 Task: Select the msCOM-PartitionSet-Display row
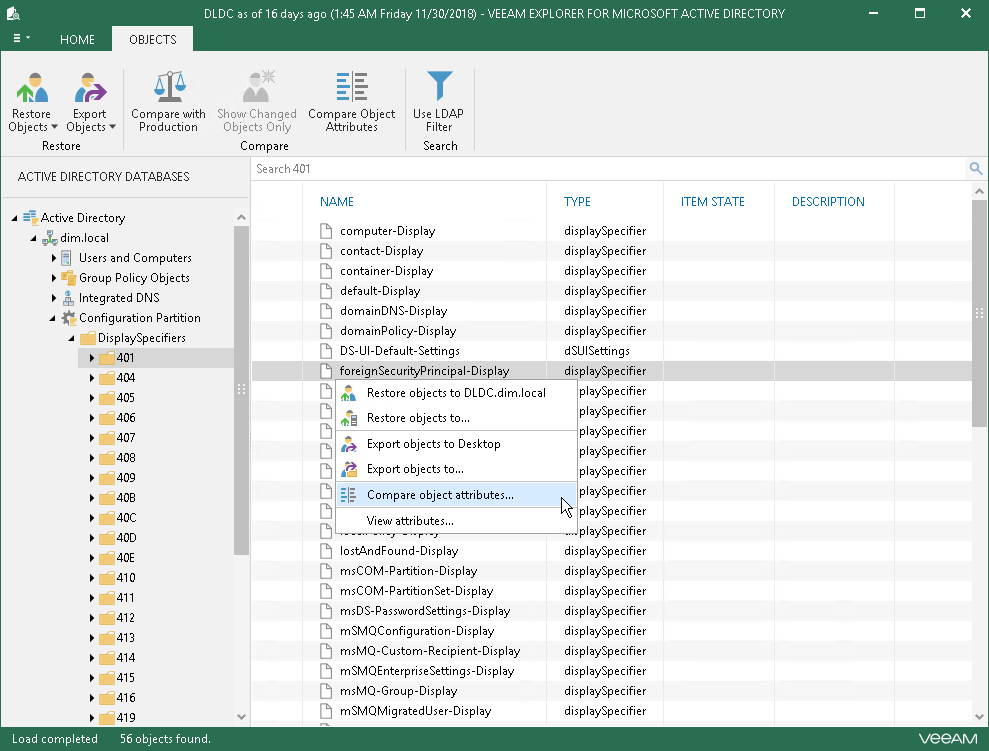pos(612,591)
